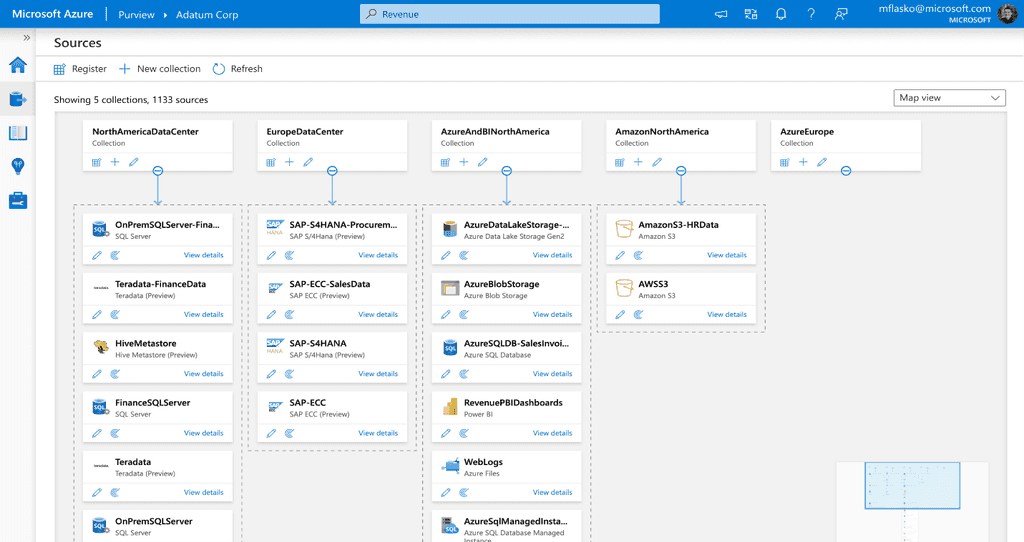The image size is (1024, 542).
Task: Select the AzureDataLakeStorage source title
Action: pyautogui.click(x=517, y=225)
